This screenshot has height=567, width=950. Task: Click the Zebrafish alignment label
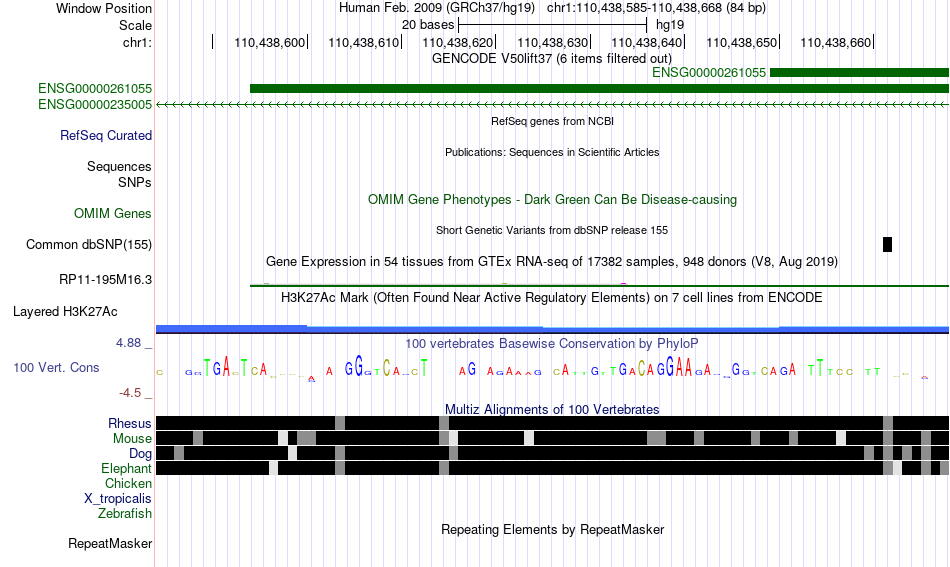coord(125,513)
